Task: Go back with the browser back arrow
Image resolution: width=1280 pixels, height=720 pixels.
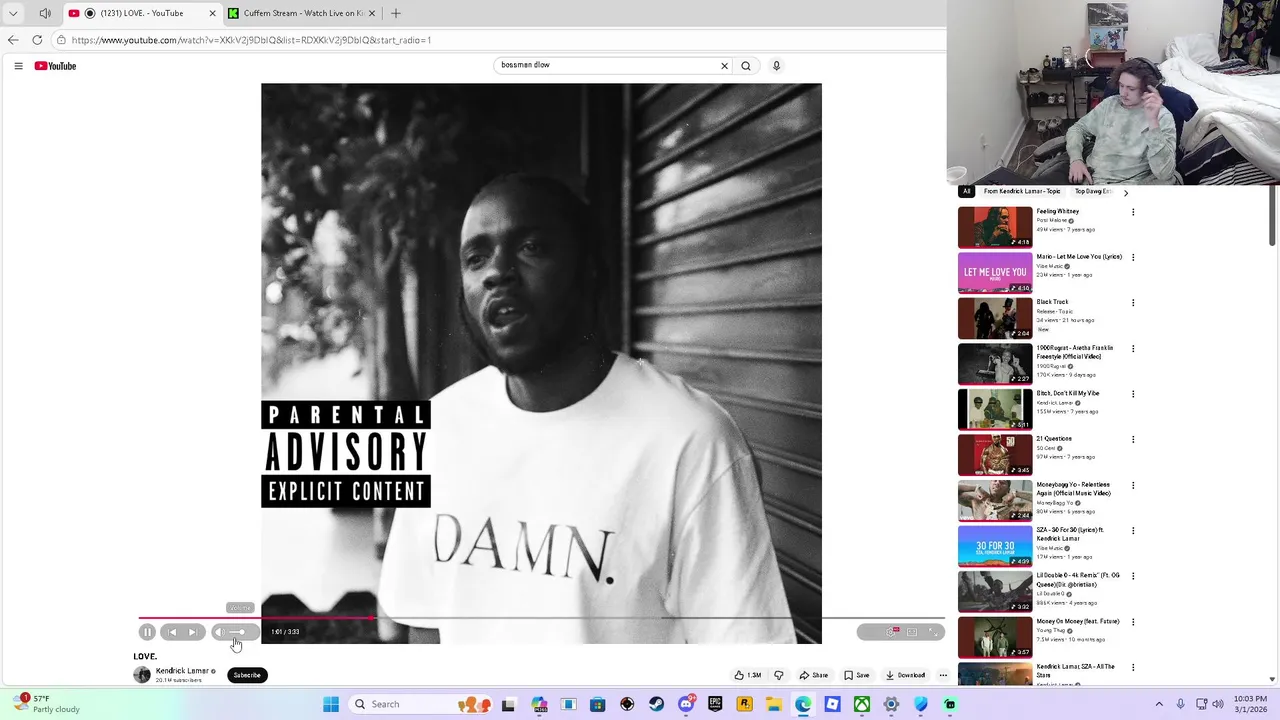Action: 13,40
